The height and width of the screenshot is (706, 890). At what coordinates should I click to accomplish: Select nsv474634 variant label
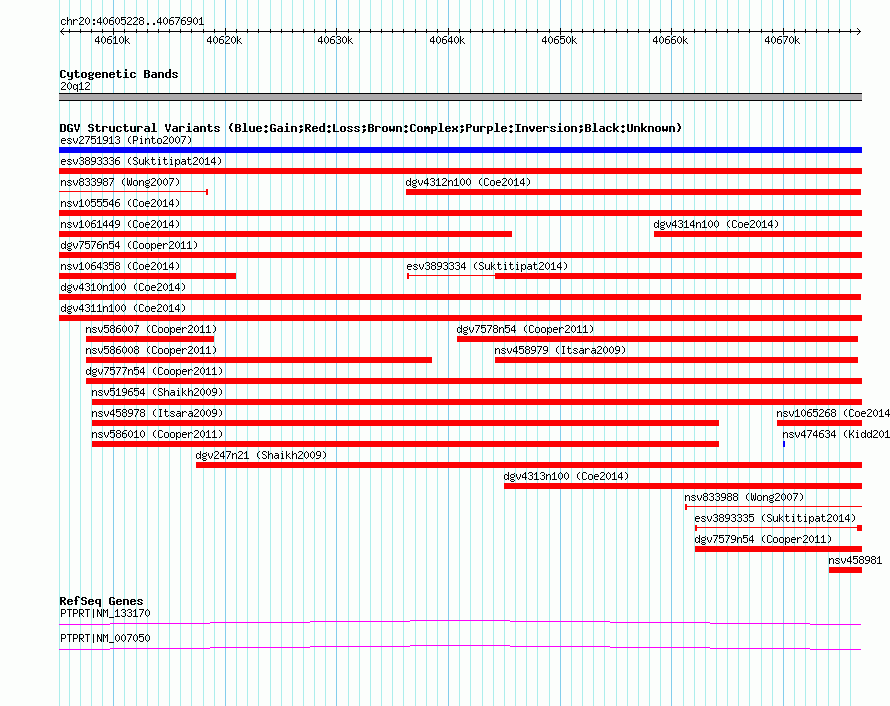[836, 434]
